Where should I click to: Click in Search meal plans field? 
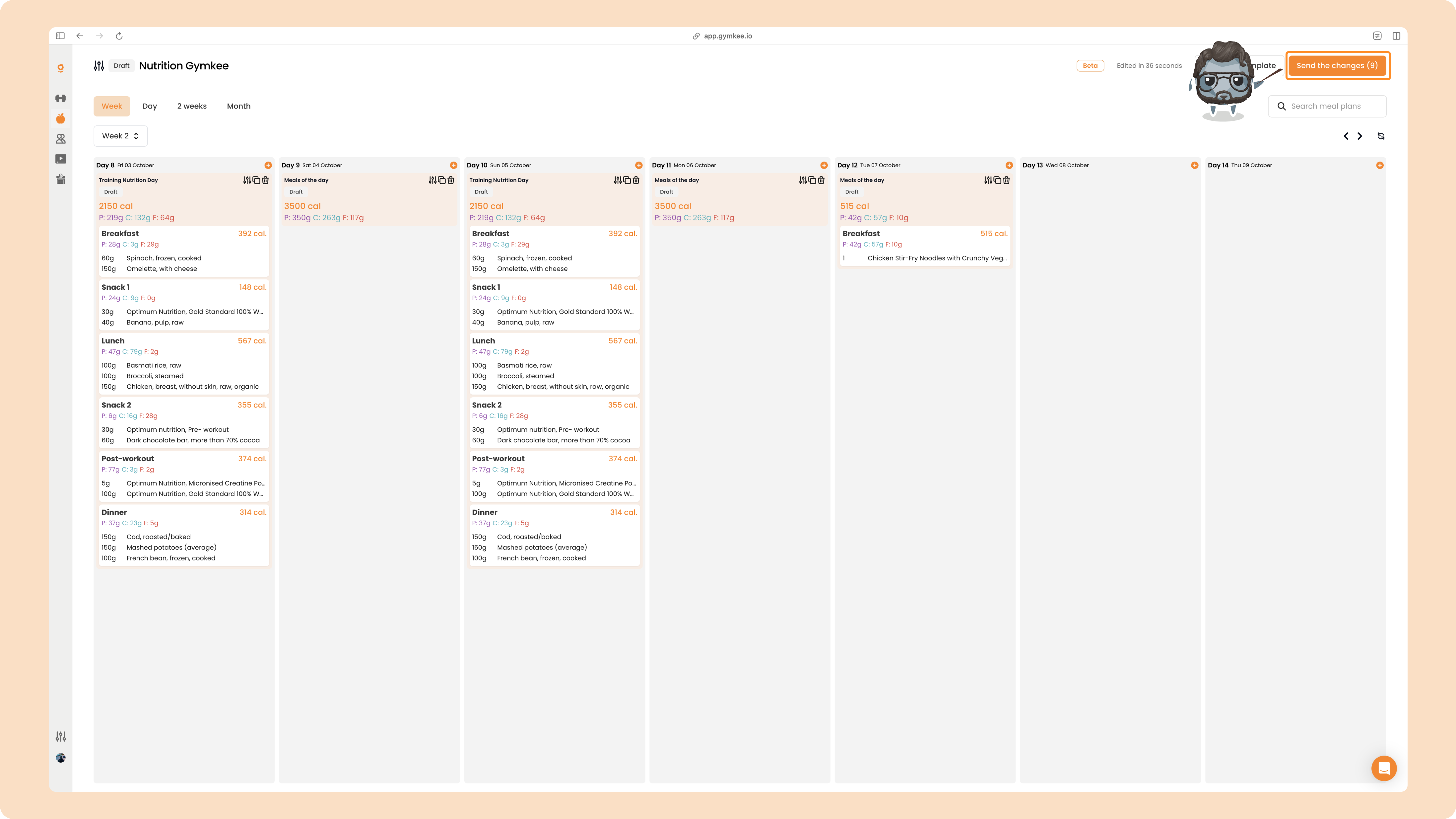[1327, 106]
